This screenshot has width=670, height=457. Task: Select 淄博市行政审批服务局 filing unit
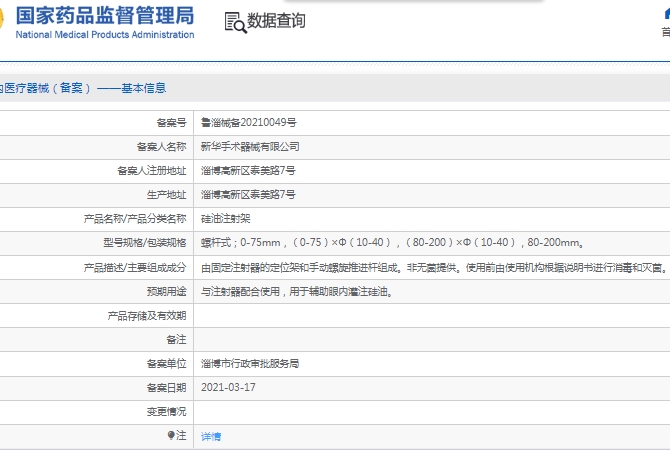[x=250, y=363]
